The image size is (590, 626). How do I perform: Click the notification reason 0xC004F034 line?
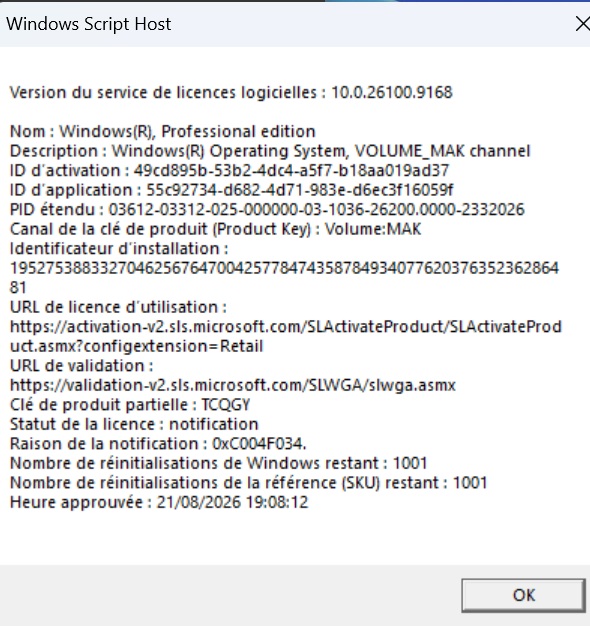point(158,444)
